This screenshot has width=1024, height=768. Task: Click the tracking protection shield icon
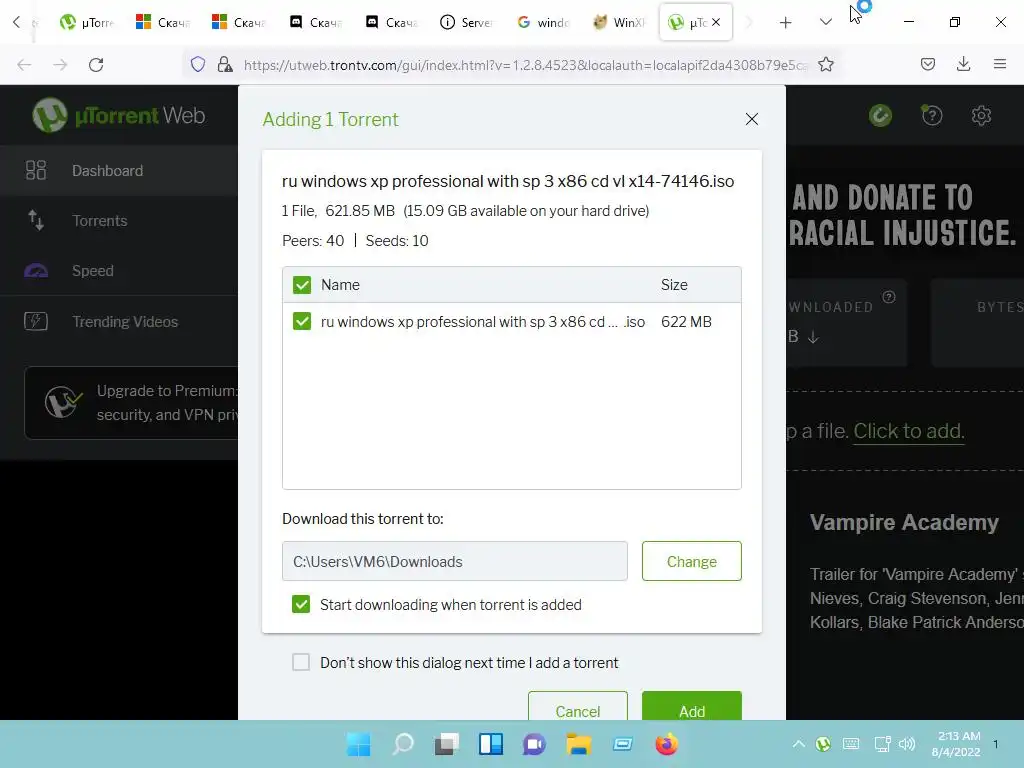pyautogui.click(x=198, y=64)
